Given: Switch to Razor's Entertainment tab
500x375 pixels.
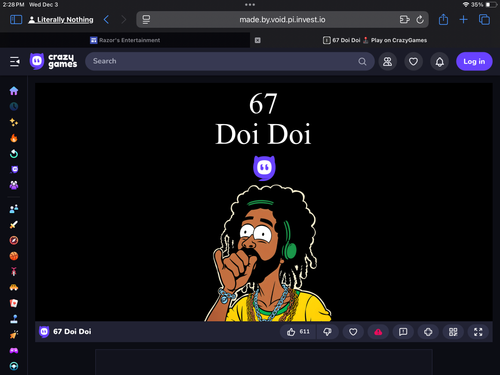Looking at the screenshot, I should (125, 40).
